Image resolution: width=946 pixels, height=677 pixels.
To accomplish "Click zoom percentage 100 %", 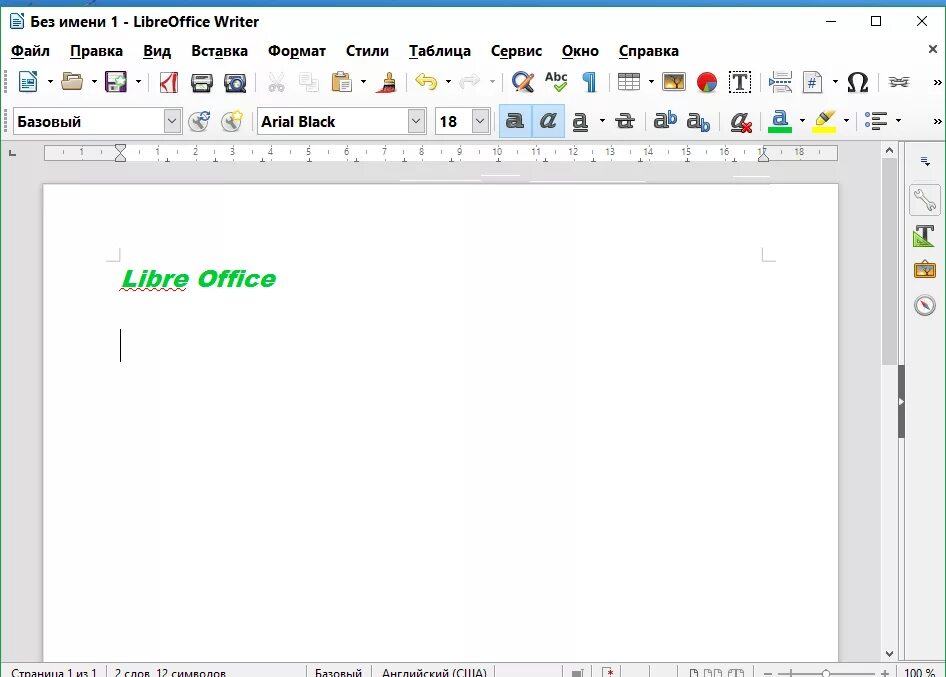I will point(919,672).
